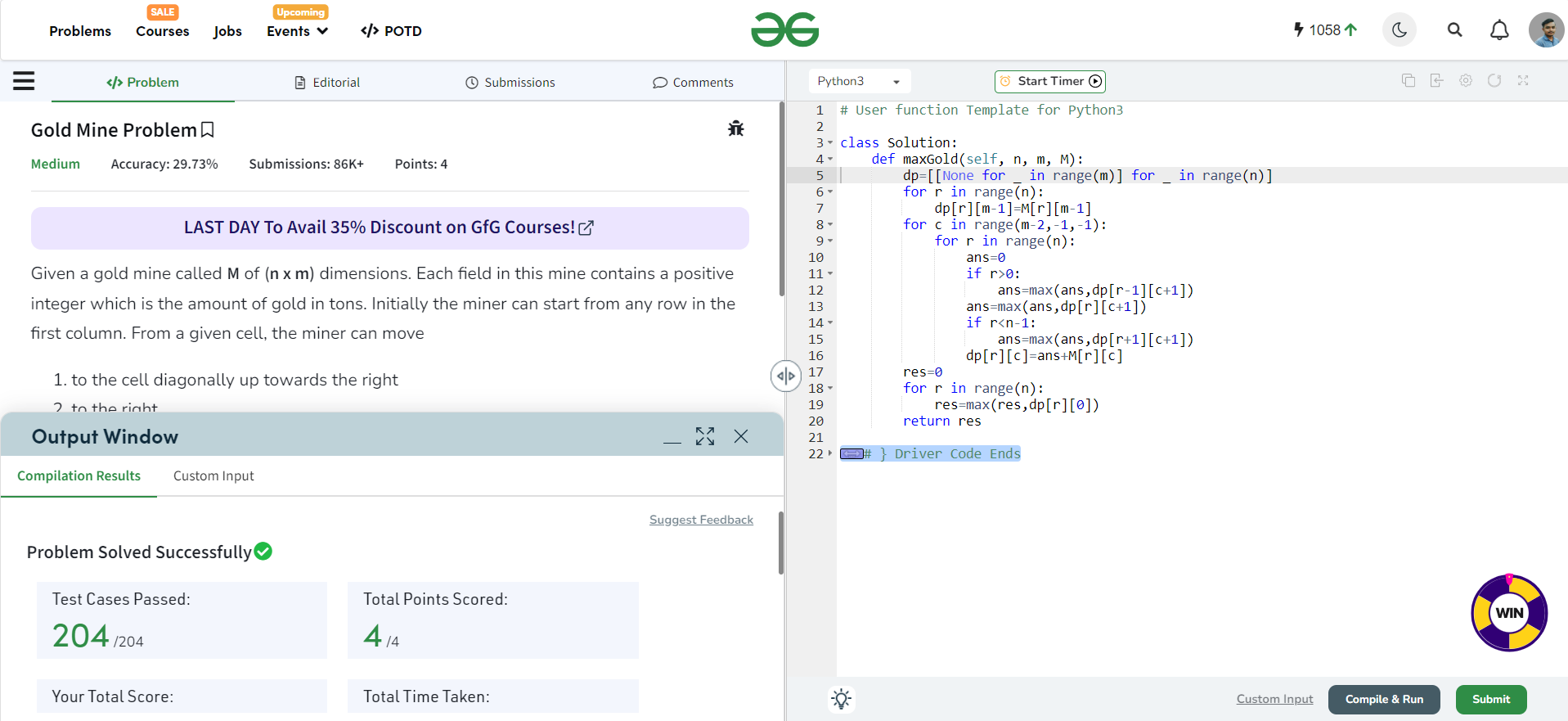Click the Total Points Scored card
This screenshot has height=721, width=1568.
pyautogui.click(x=493, y=620)
